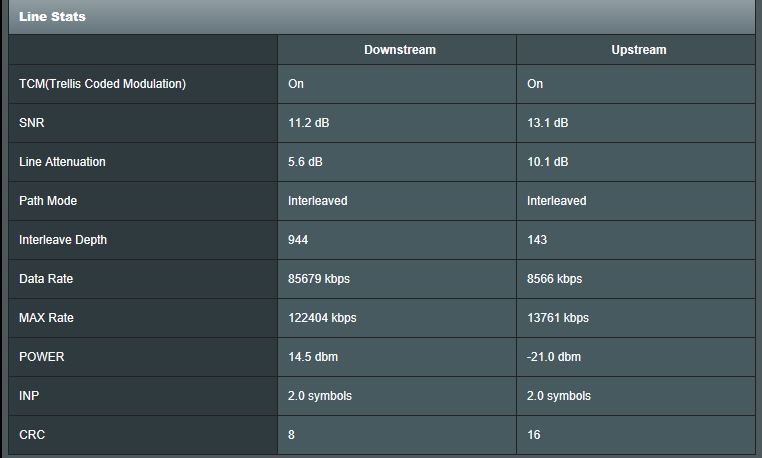
Task: Select the Interleave Depth label
Action: coord(63,240)
